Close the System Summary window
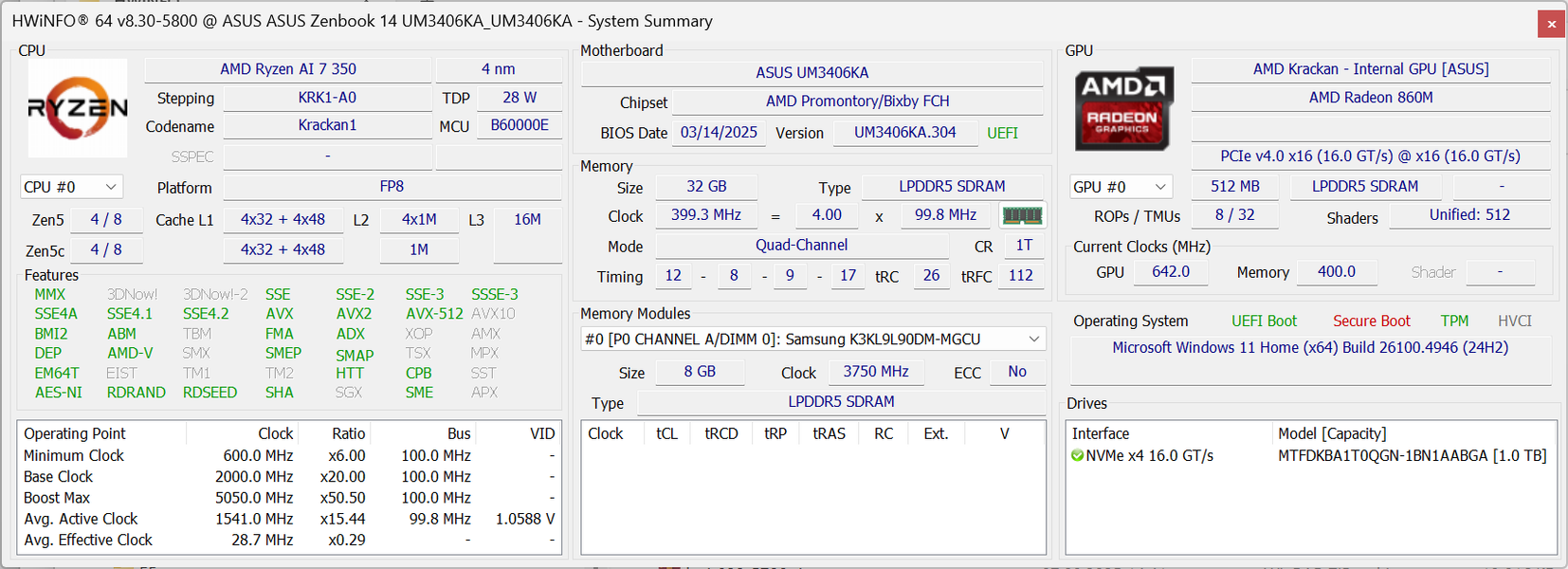The height and width of the screenshot is (569, 1568). 1551,24
